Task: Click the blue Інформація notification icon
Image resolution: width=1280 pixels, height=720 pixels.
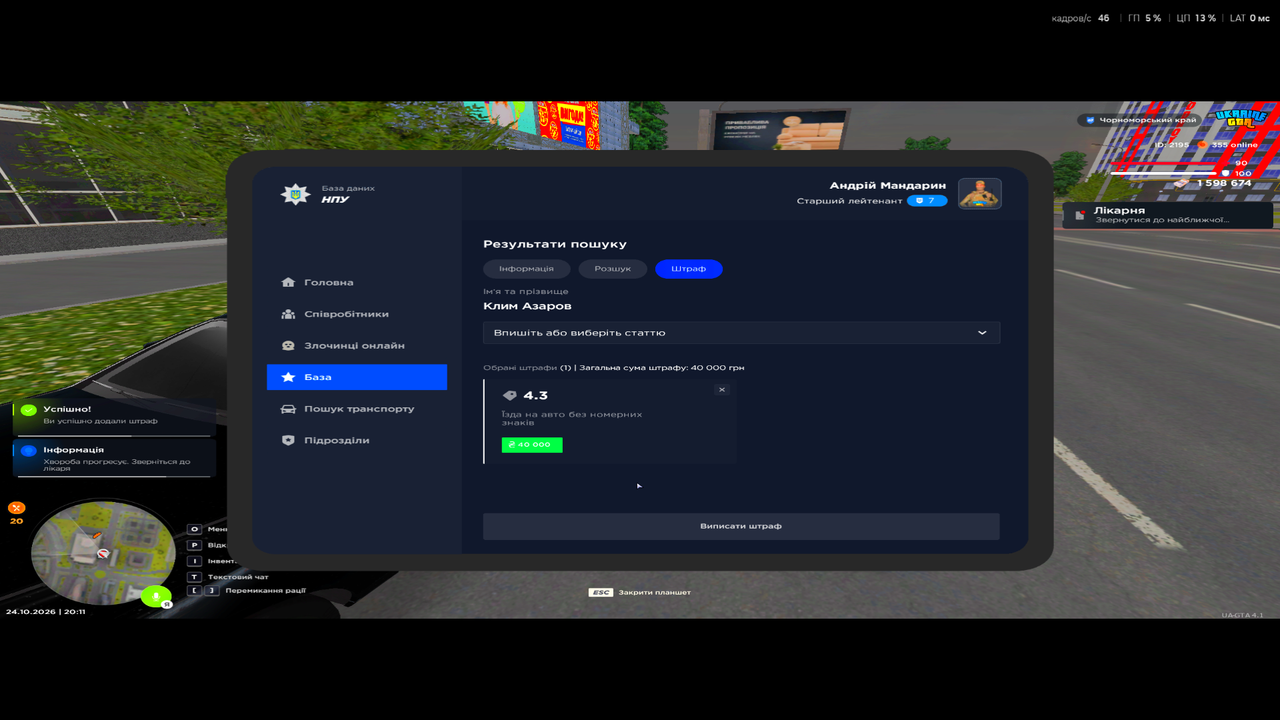Action: 29,451
